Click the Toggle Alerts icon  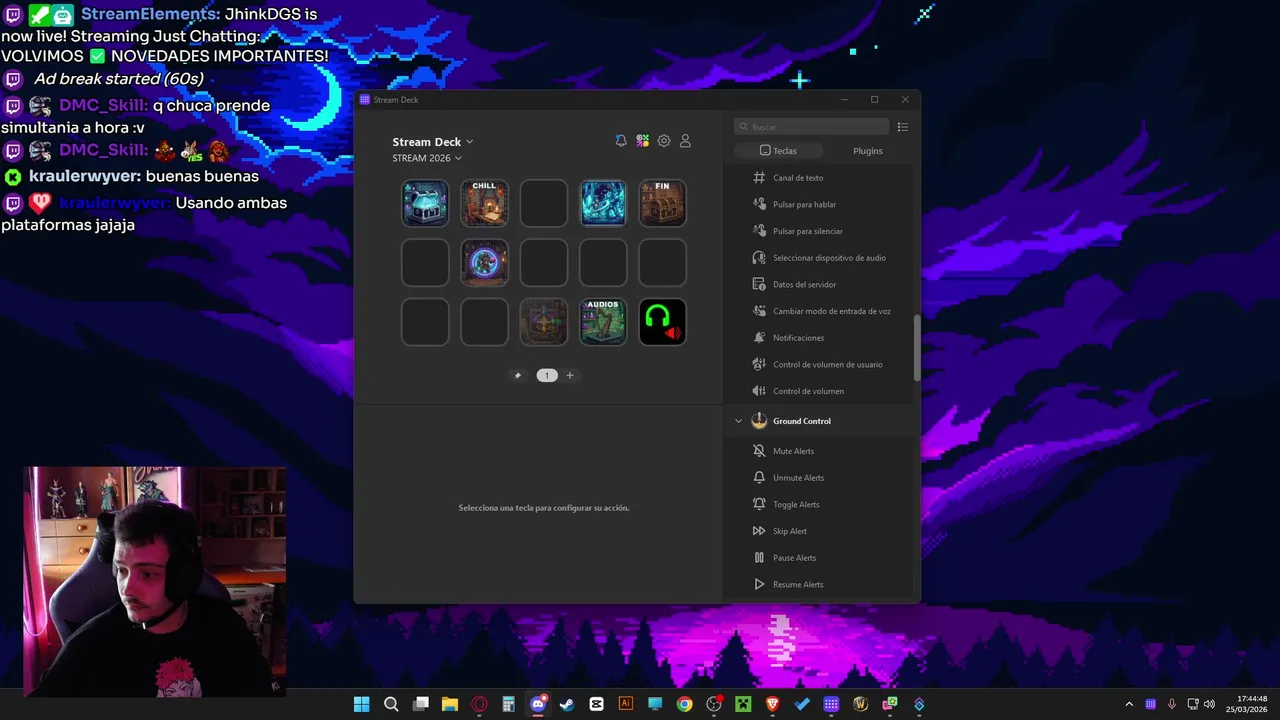click(759, 504)
